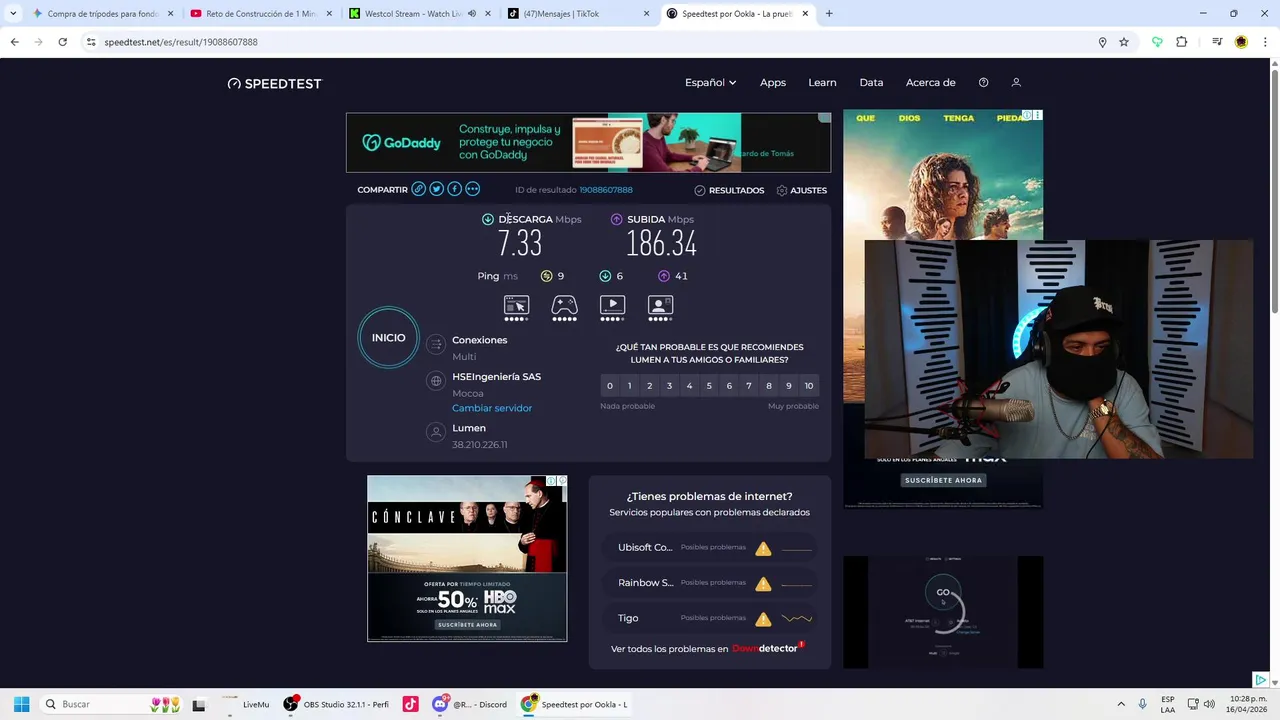Open the TikTok taskbar icon
The width and height of the screenshot is (1280, 720).
[410, 704]
